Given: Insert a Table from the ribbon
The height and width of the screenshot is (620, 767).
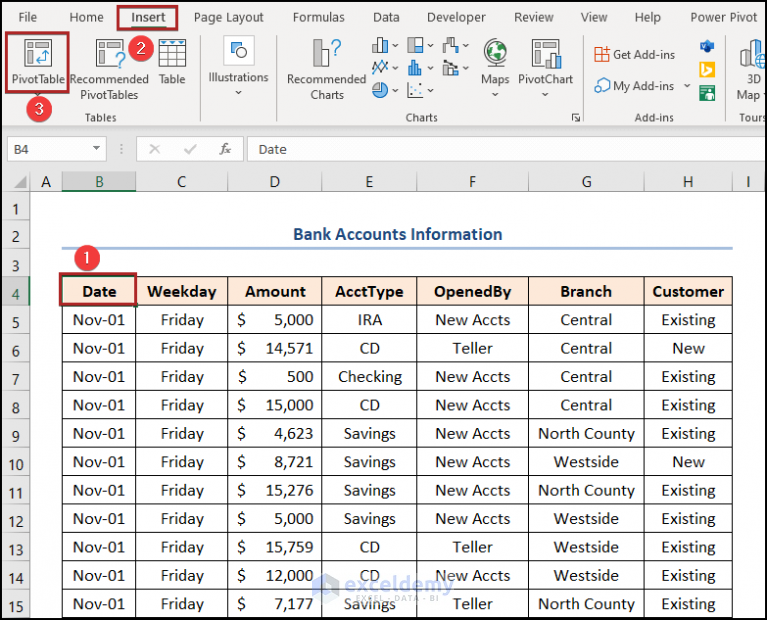Looking at the screenshot, I should (172, 62).
